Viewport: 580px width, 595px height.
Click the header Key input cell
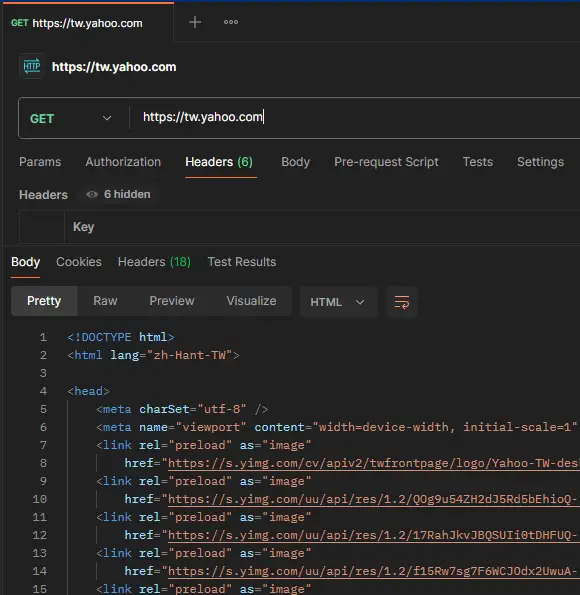click(323, 227)
